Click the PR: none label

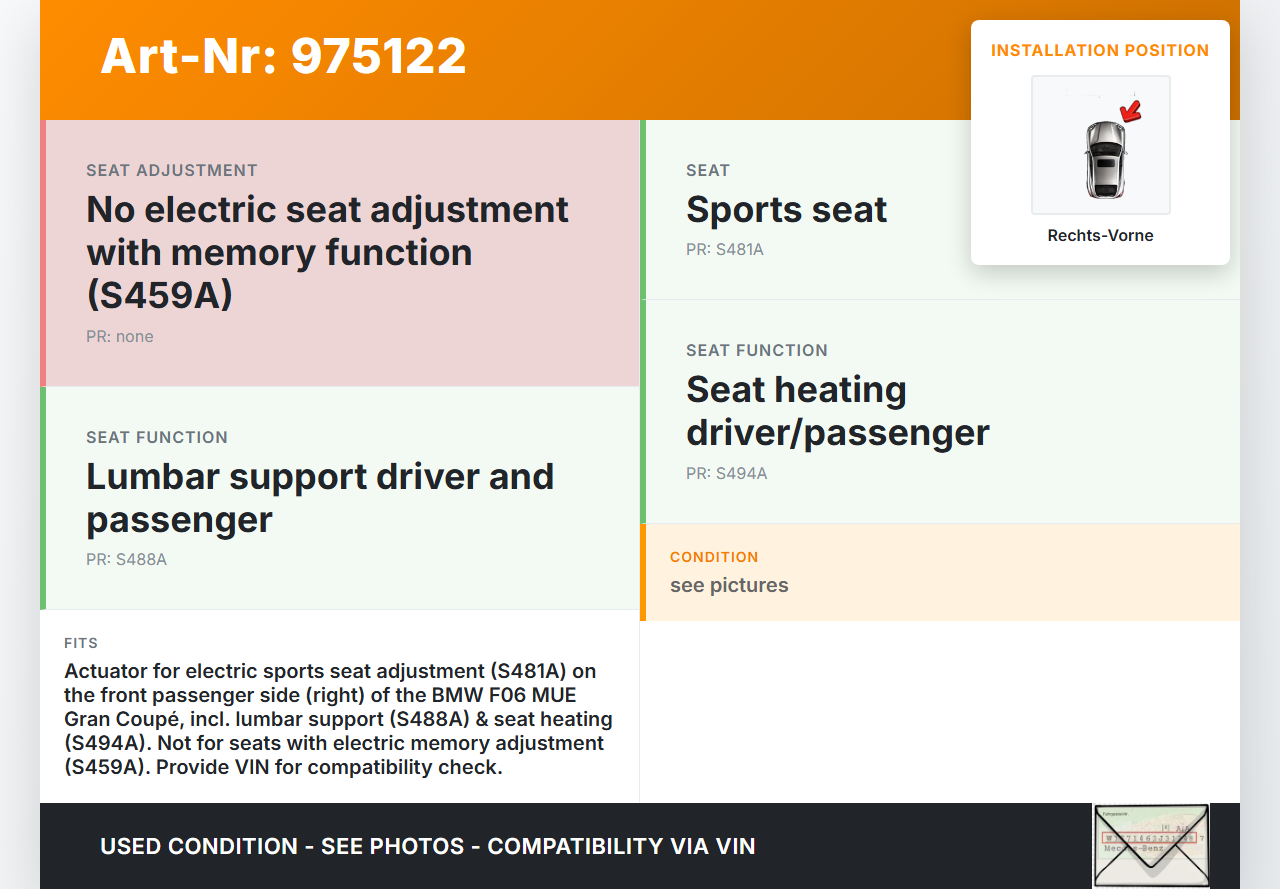[119, 336]
